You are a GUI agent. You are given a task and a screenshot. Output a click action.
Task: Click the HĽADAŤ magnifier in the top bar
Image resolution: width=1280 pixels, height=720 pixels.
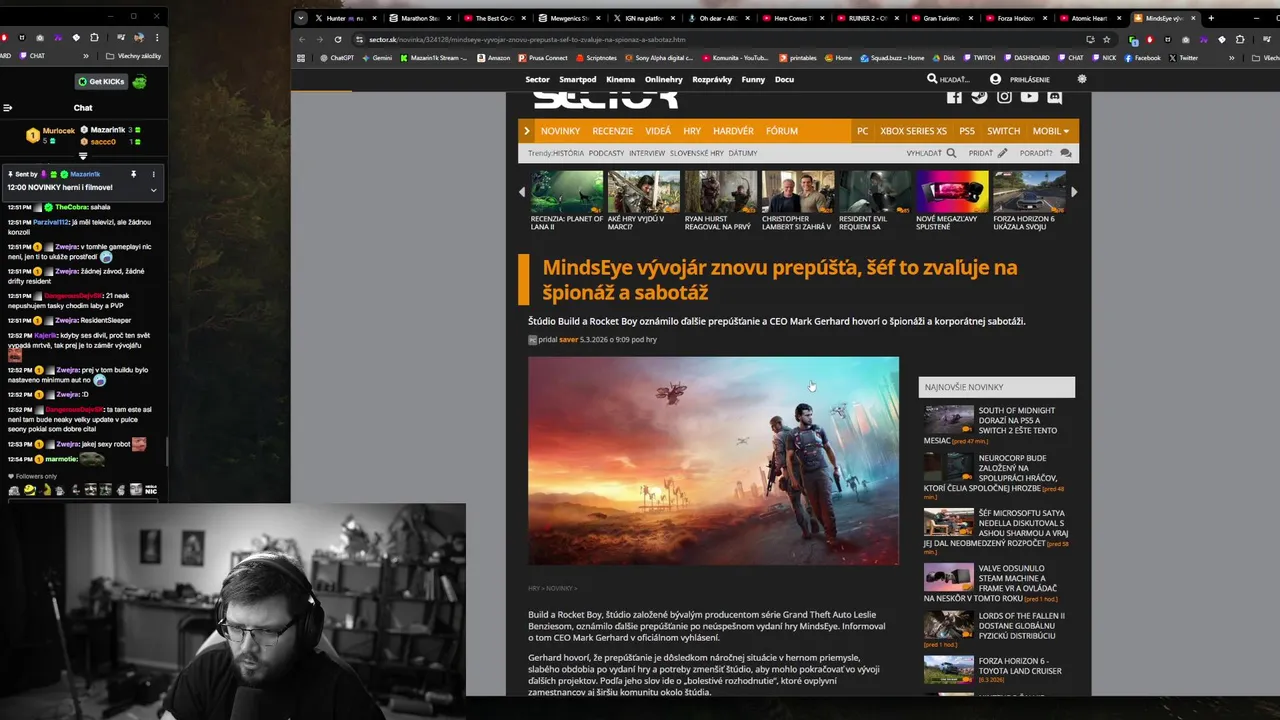[932, 79]
